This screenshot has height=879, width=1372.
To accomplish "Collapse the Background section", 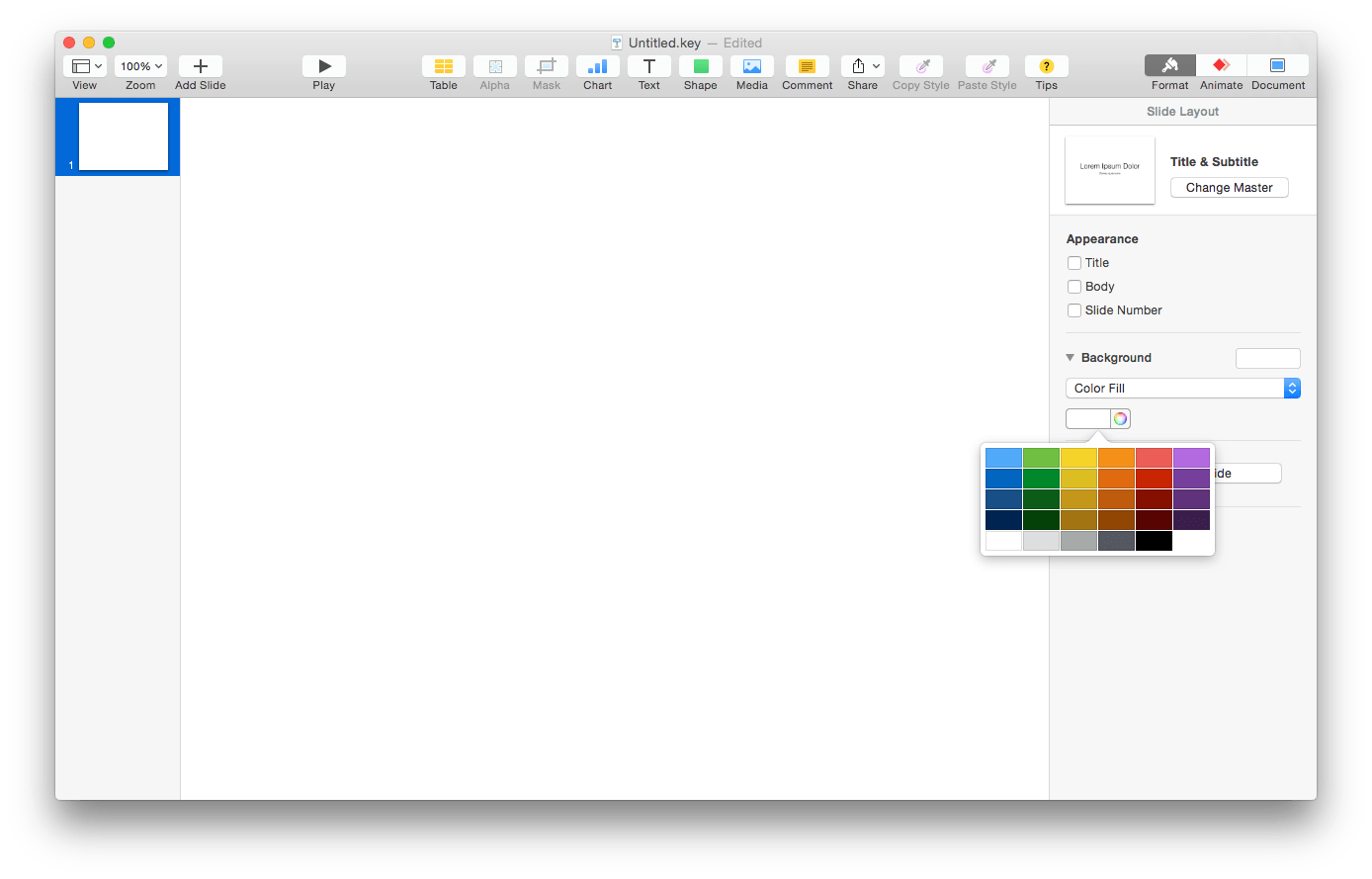I will pos(1070,357).
